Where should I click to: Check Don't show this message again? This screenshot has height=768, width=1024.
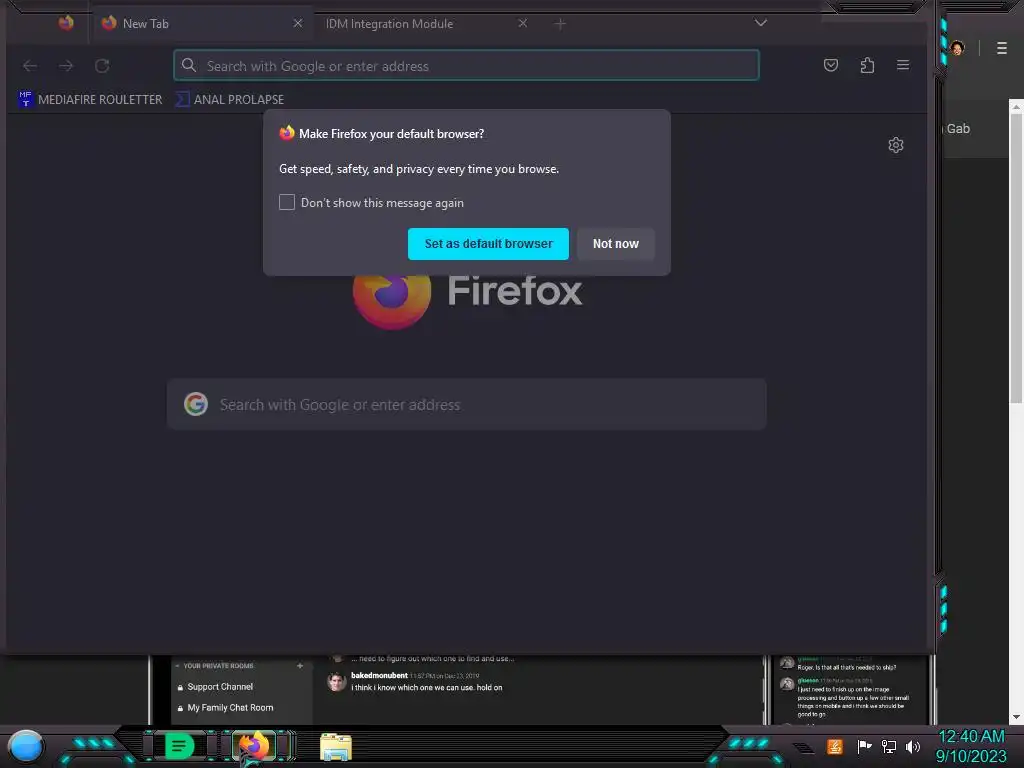287,202
